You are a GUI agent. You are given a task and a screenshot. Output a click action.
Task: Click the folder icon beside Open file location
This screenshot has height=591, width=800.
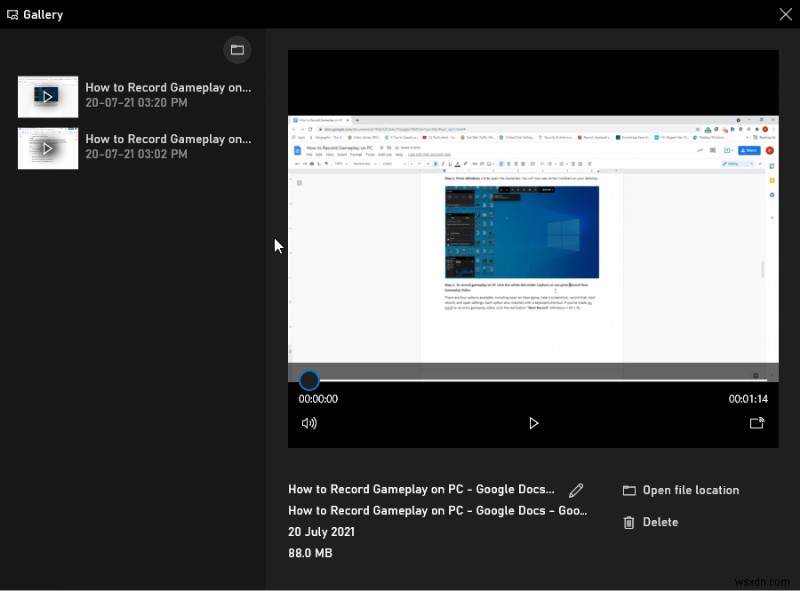(x=629, y=491)
